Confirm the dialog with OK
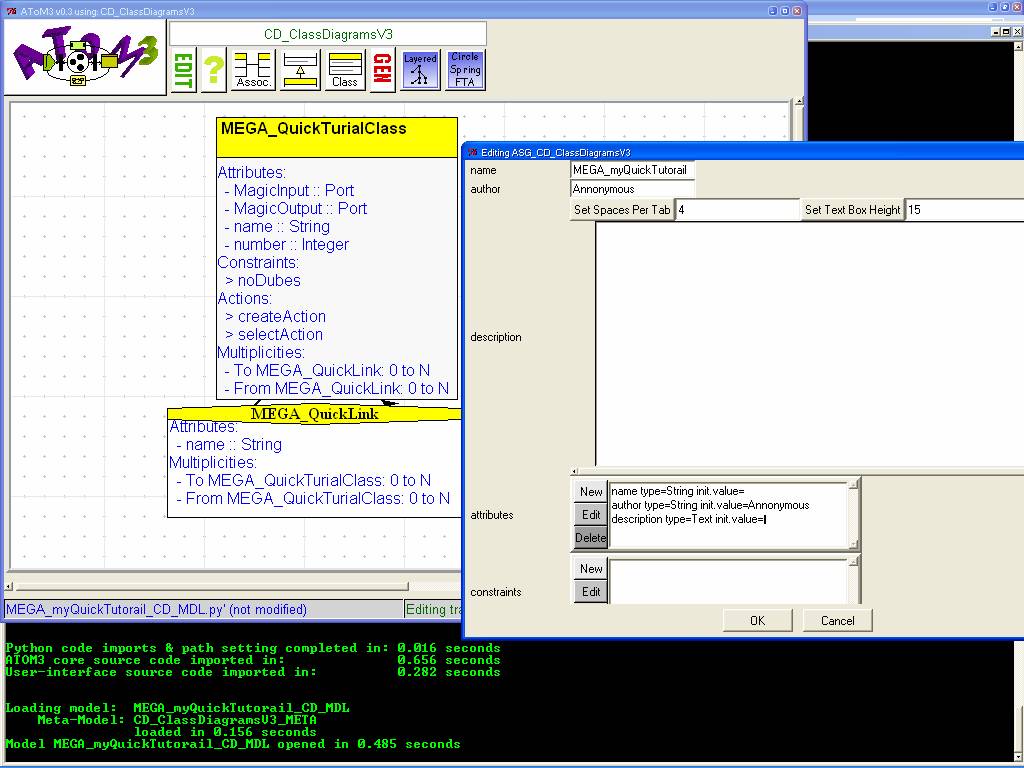This screenshot has height=768, width=1024. click(758, 620)
